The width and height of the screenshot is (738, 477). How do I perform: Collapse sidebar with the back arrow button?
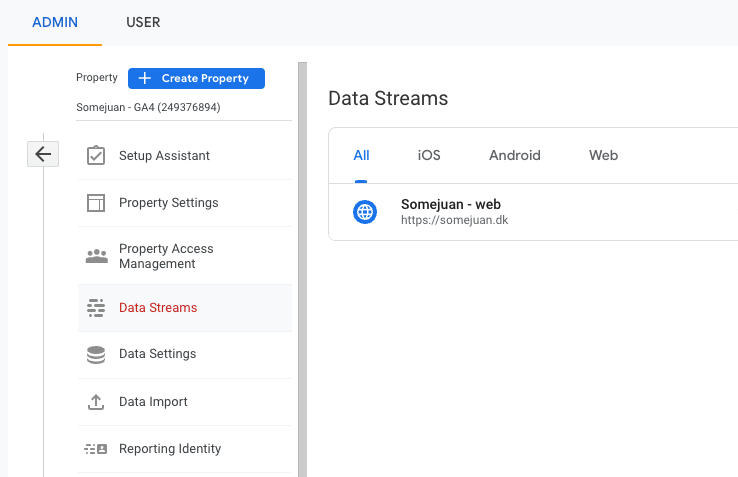[x=42, y=154]
